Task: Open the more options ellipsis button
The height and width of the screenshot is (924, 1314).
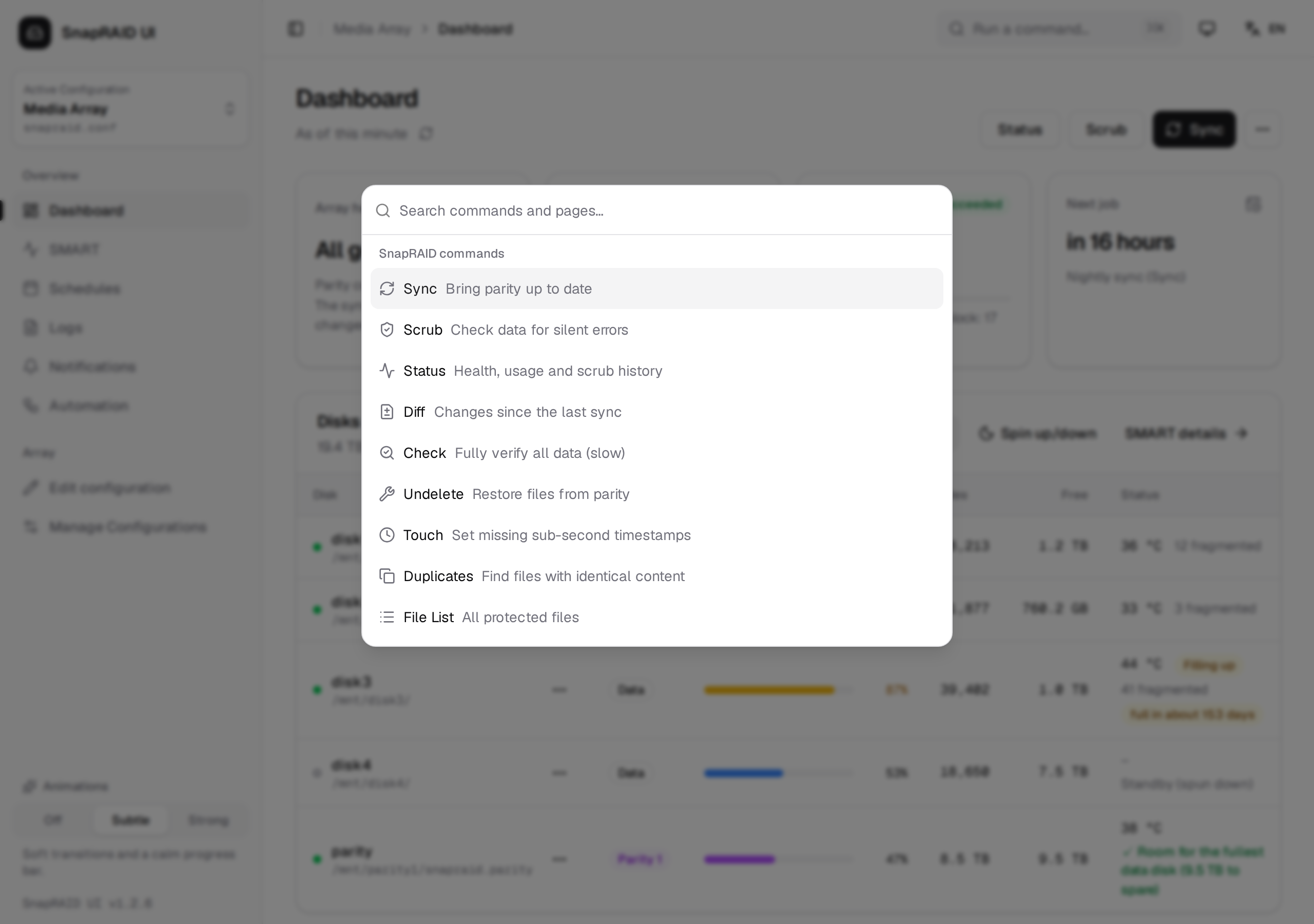Action: (x=1263, y=129)
